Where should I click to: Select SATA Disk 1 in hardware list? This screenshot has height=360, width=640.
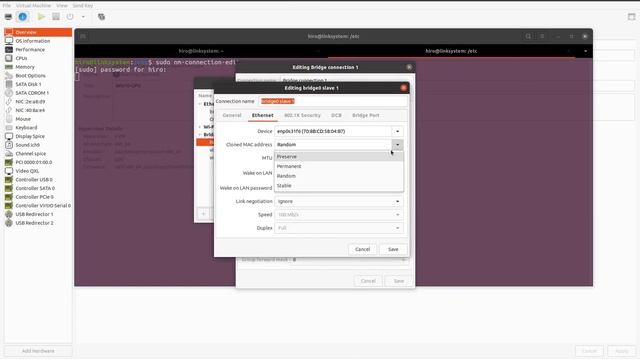tap(38, 84)
